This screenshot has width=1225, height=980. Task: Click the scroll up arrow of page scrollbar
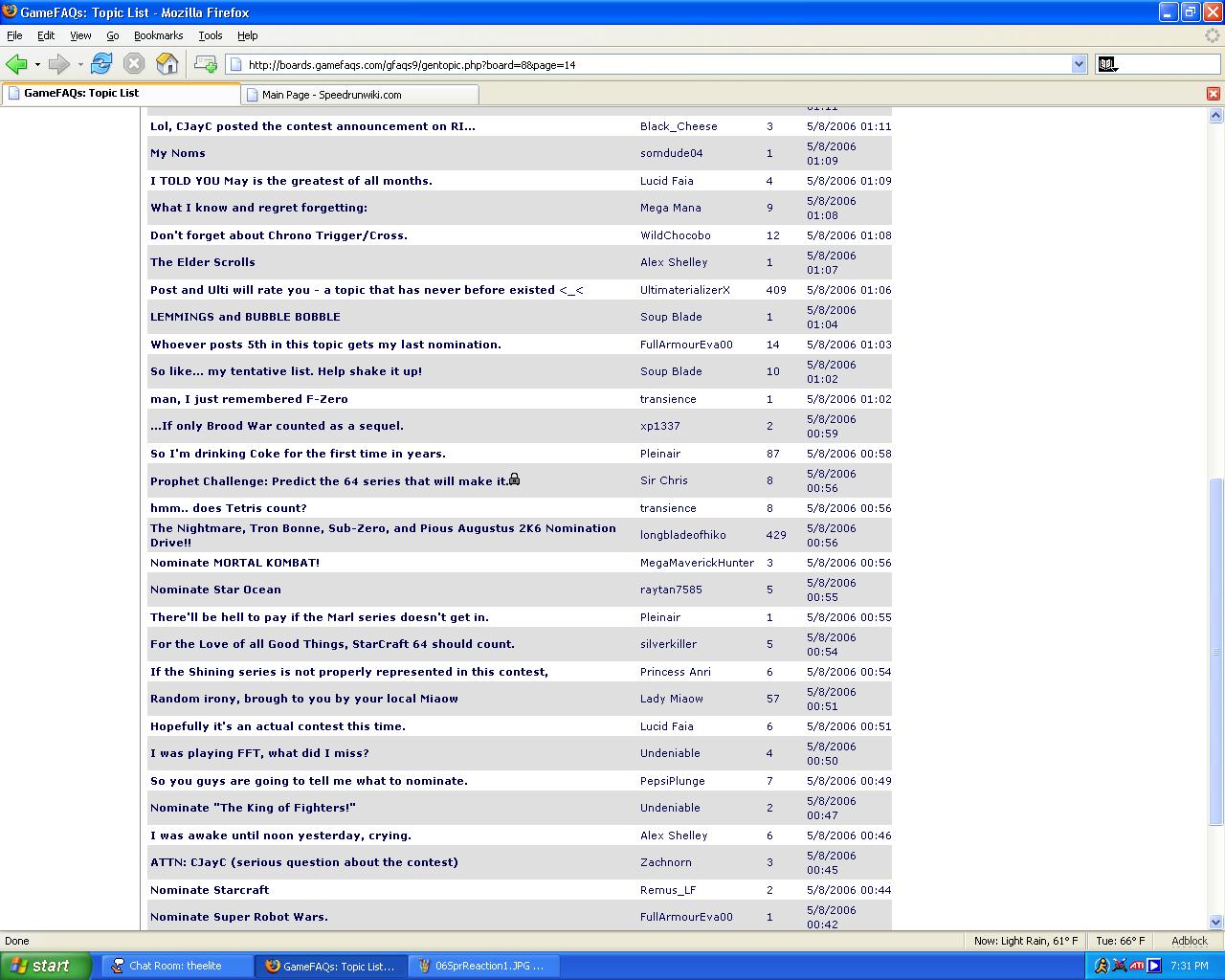(x=1216, y=116)
